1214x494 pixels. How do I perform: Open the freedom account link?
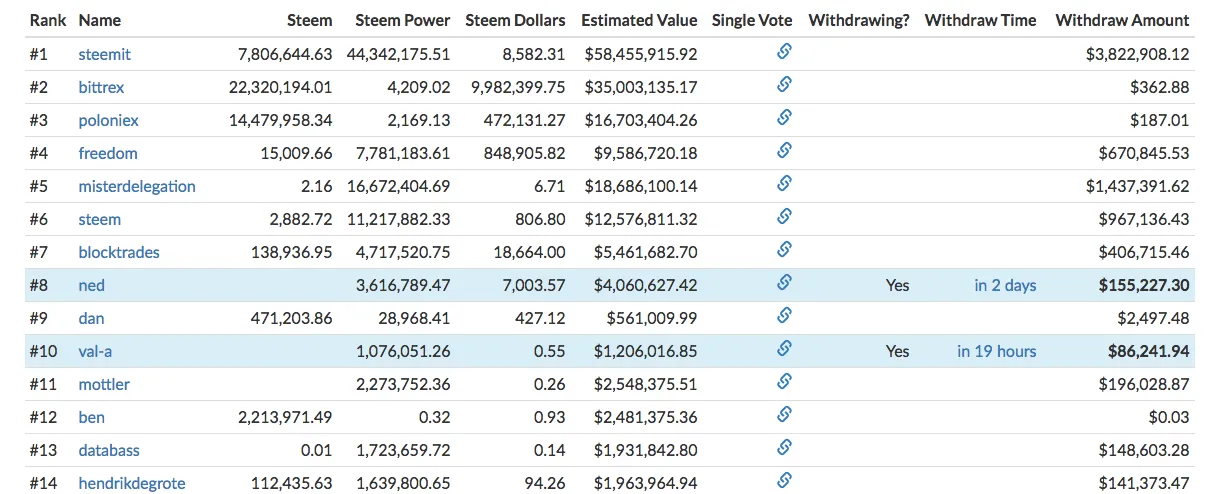point(108,153)
